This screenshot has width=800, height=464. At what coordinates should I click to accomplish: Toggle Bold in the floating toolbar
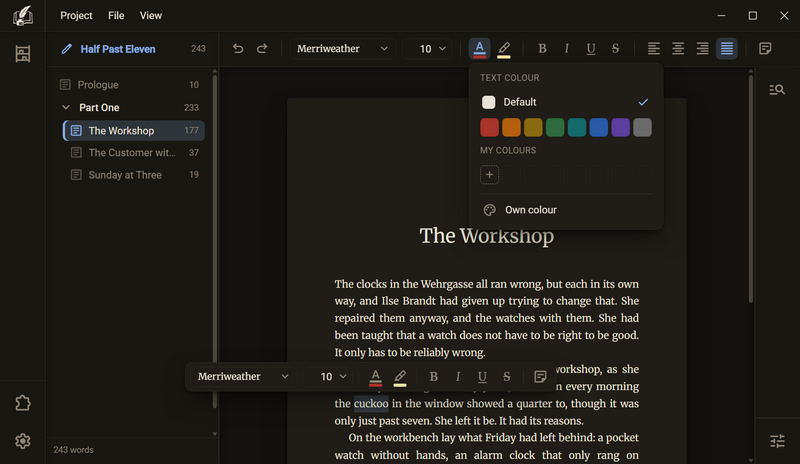[433, 377]
